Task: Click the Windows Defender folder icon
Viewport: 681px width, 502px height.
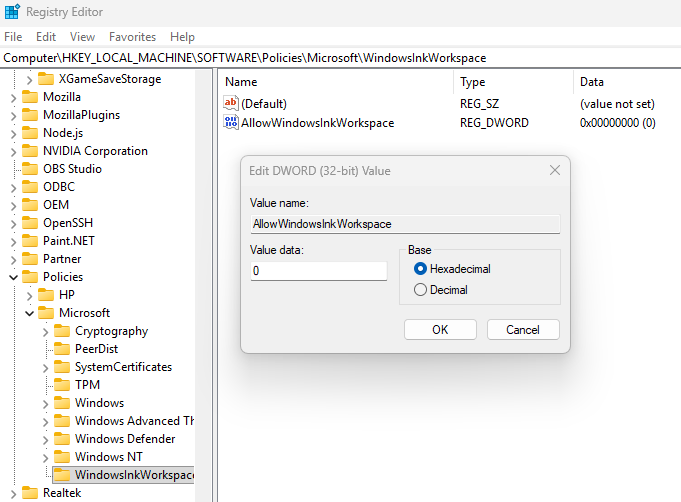Action: (x=62, y=439)
